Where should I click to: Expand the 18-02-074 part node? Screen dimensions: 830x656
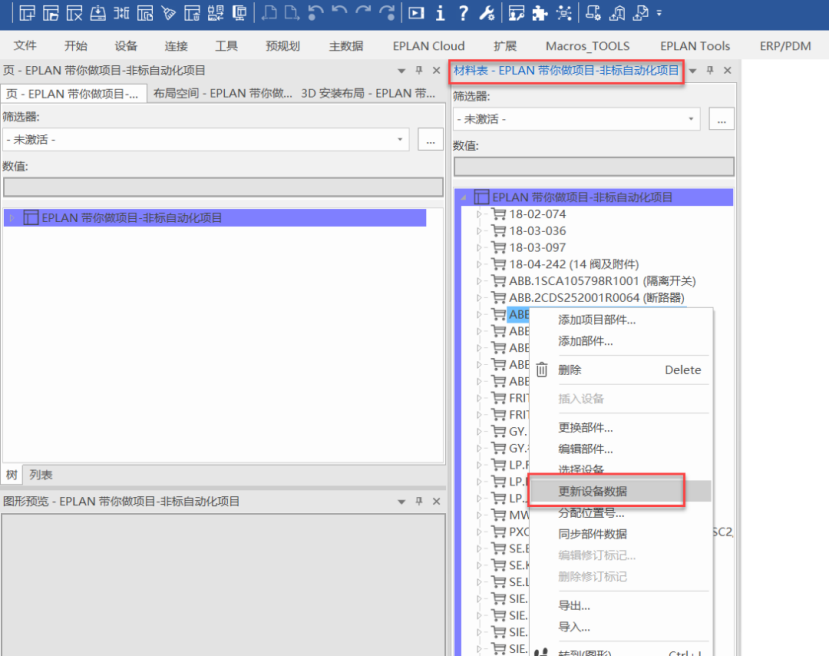pos(479,214)
